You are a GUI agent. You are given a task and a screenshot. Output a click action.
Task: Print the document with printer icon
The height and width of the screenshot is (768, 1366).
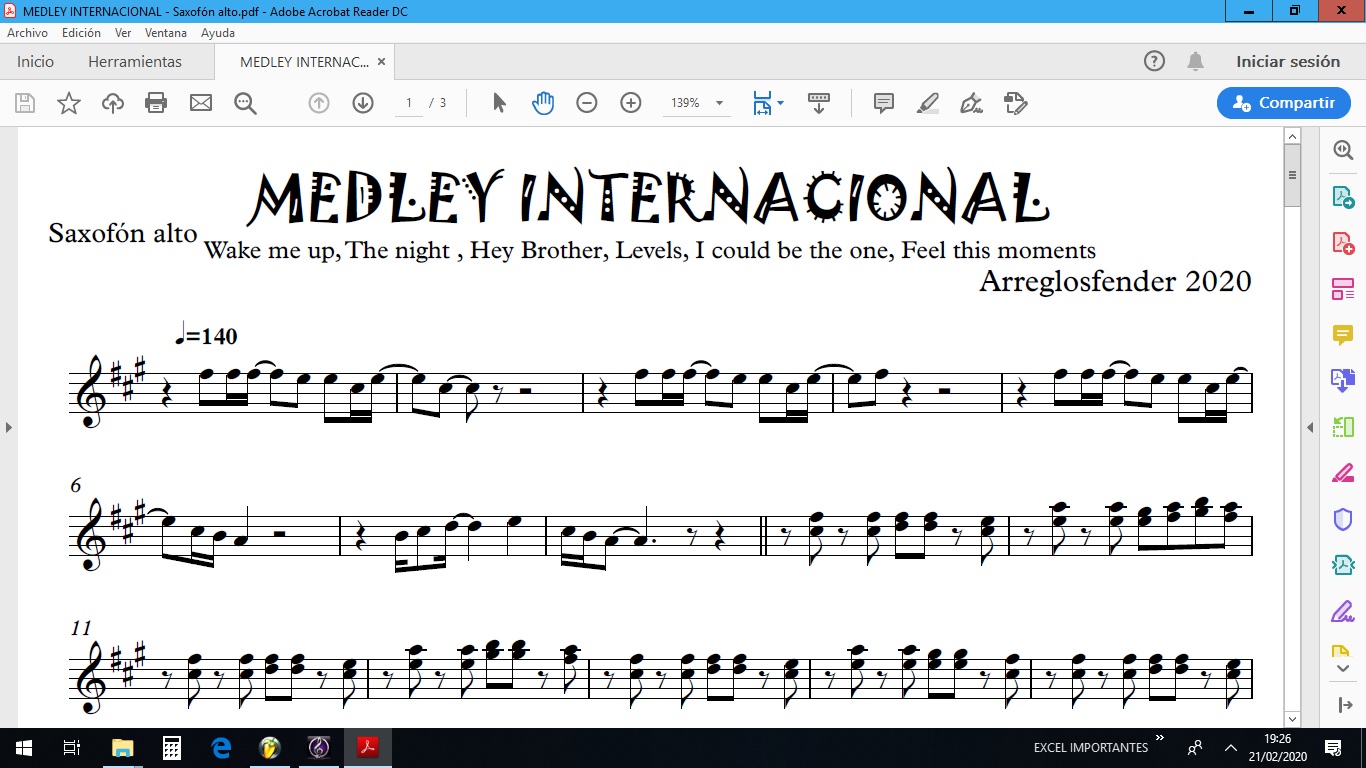tap(156, 103)
